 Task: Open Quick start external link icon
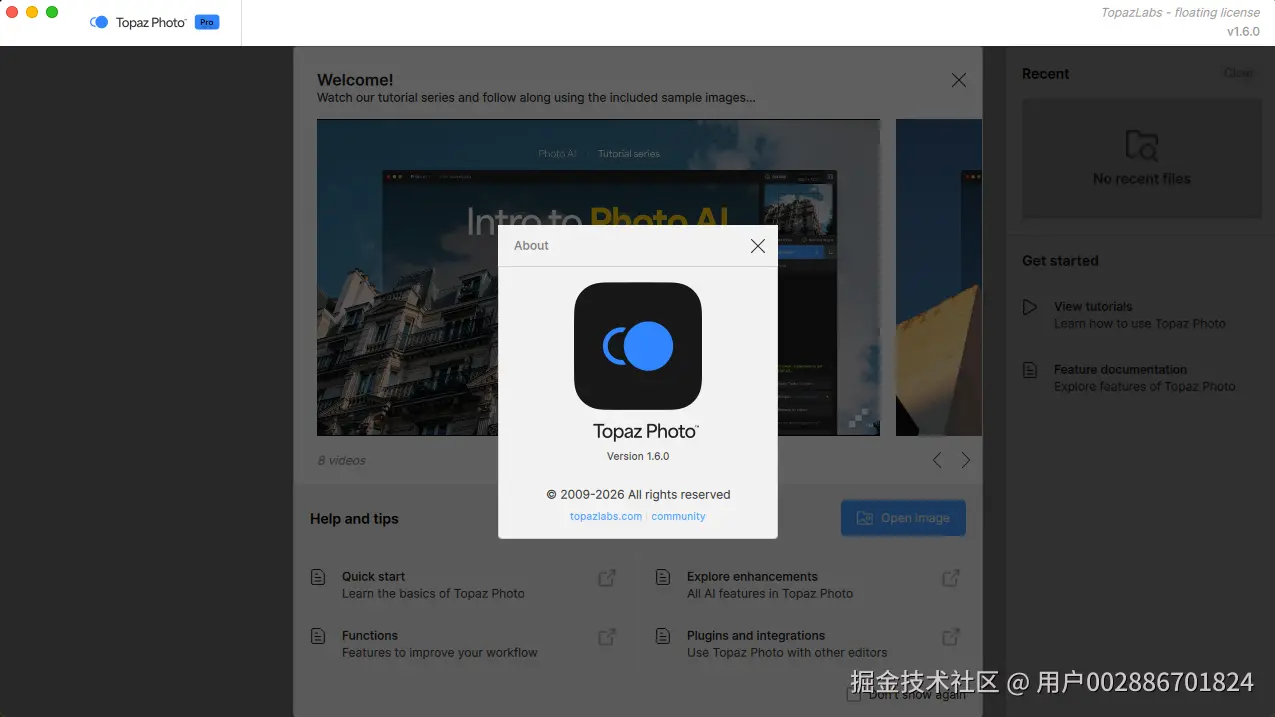(607, 578)
